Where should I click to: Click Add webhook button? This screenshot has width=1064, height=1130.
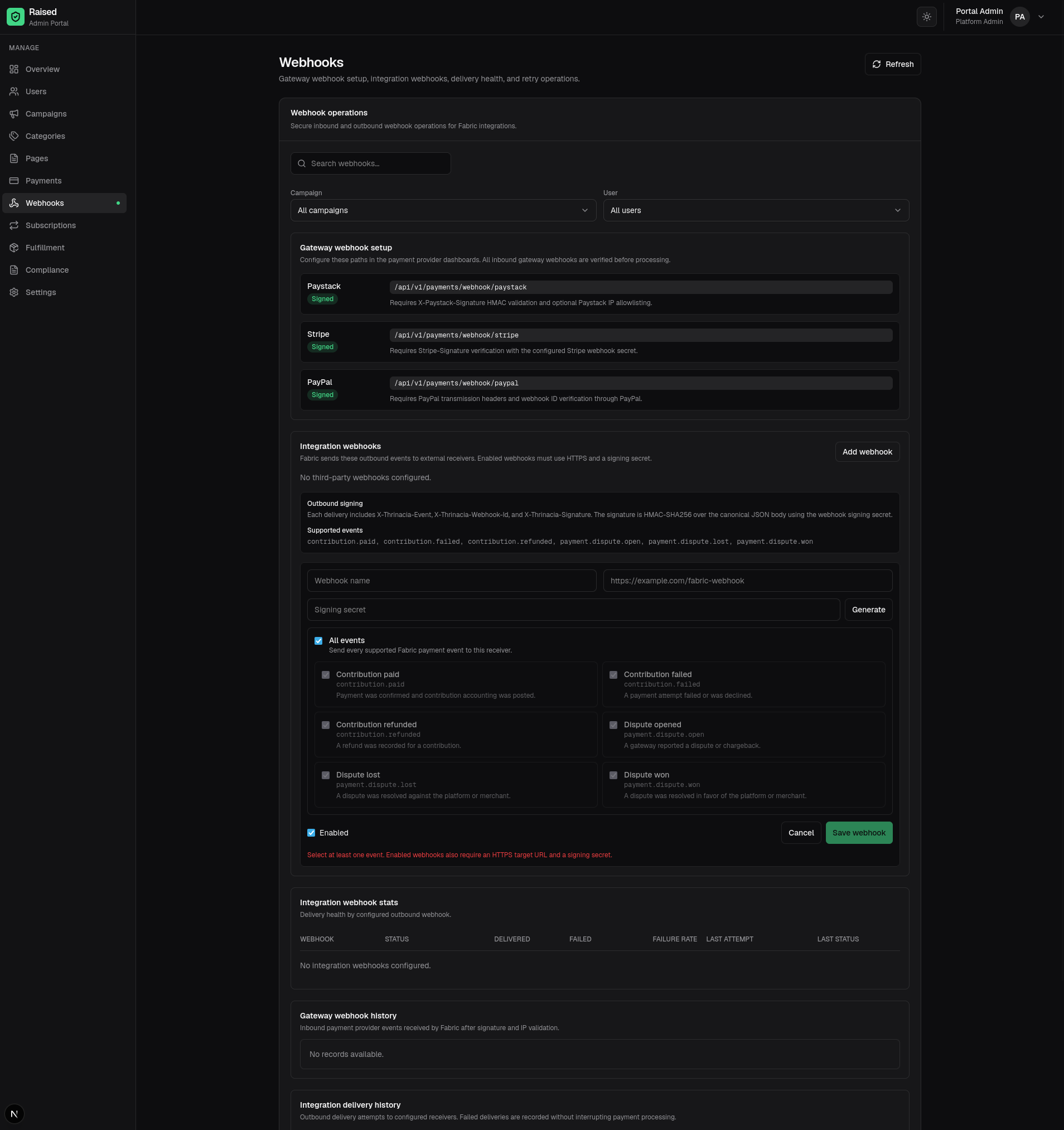(867, 452)
